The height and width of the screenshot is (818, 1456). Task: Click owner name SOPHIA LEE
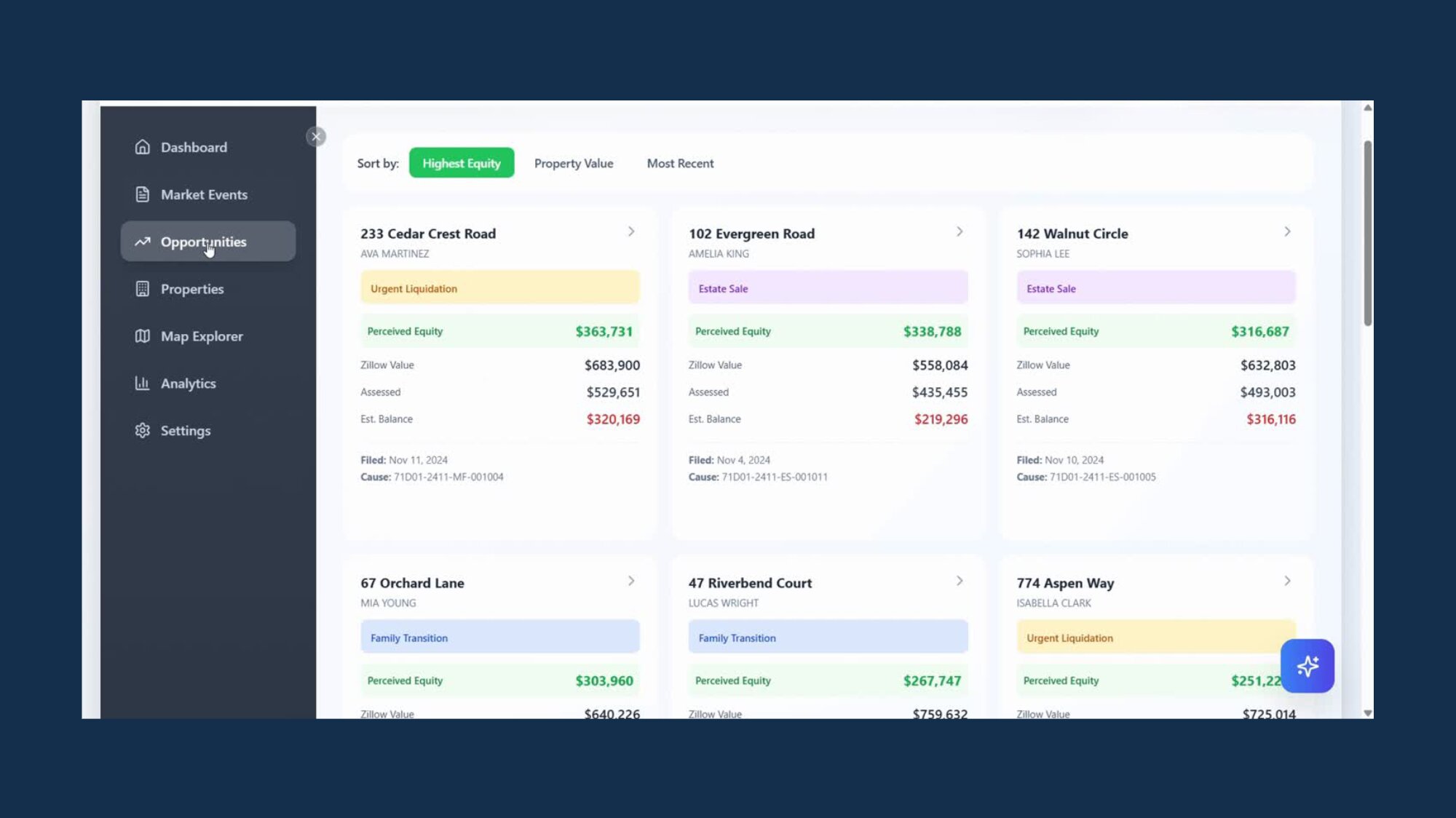(x=1043, y=253)
